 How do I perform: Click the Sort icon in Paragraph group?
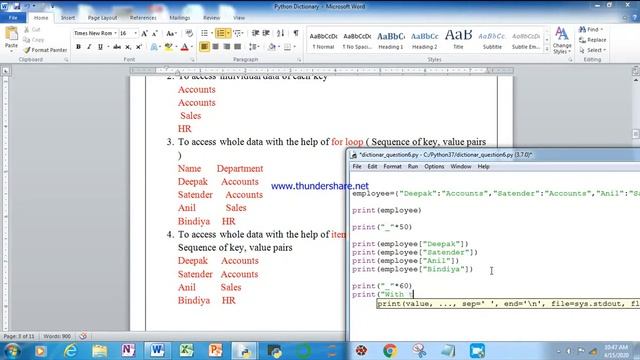click(280, 33)
